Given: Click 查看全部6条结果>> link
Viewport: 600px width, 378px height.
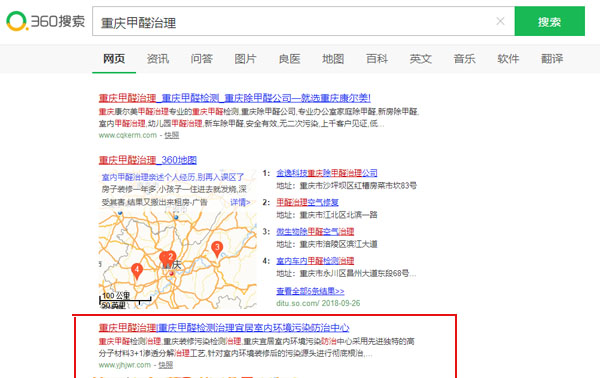Looking at the screenshot, I should [310, 291].
